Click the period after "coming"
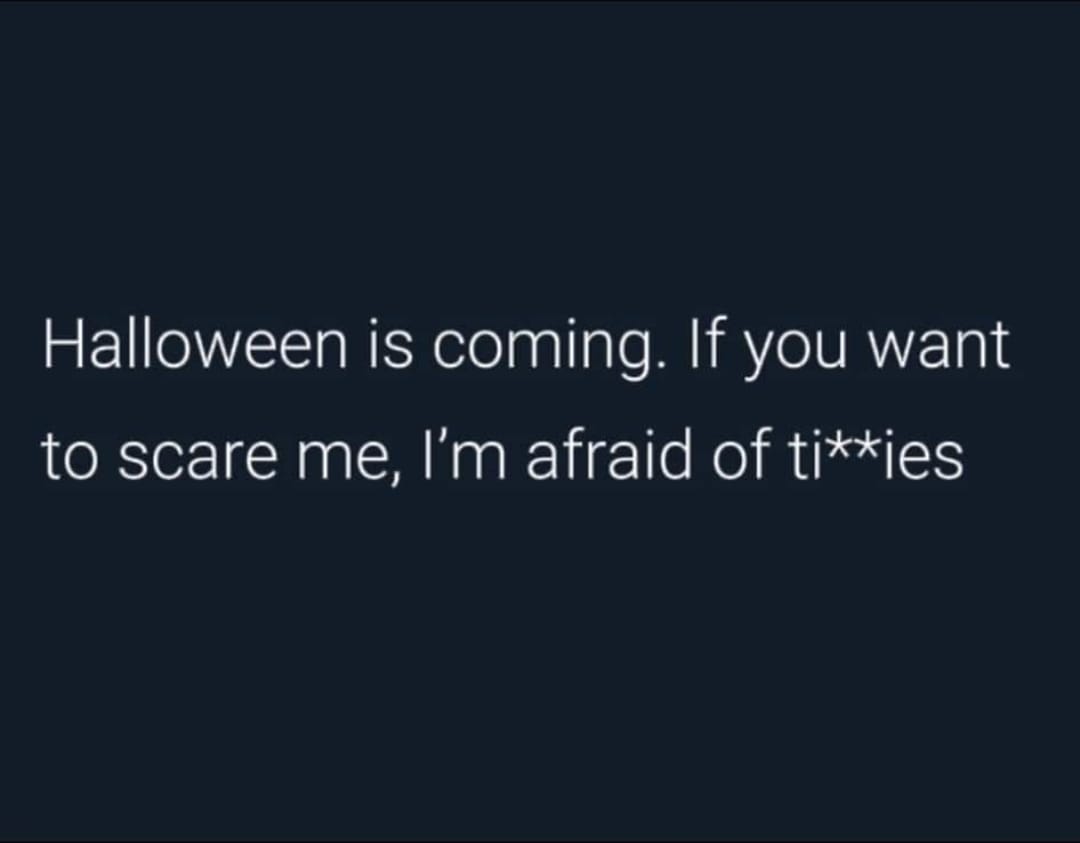1080x843 pixels. point(660,364)
